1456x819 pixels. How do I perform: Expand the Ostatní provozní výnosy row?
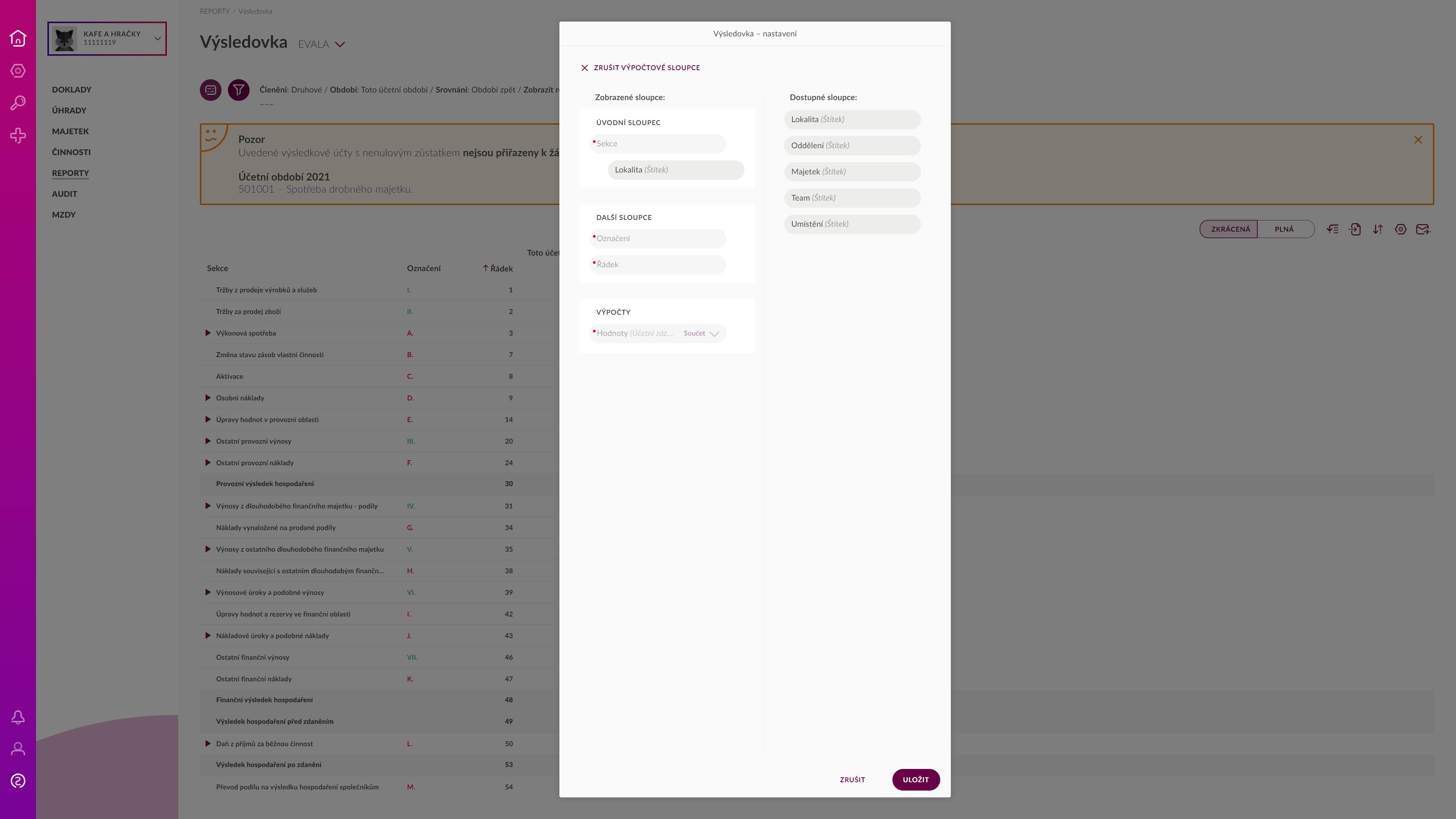click(x=207, y=441)
